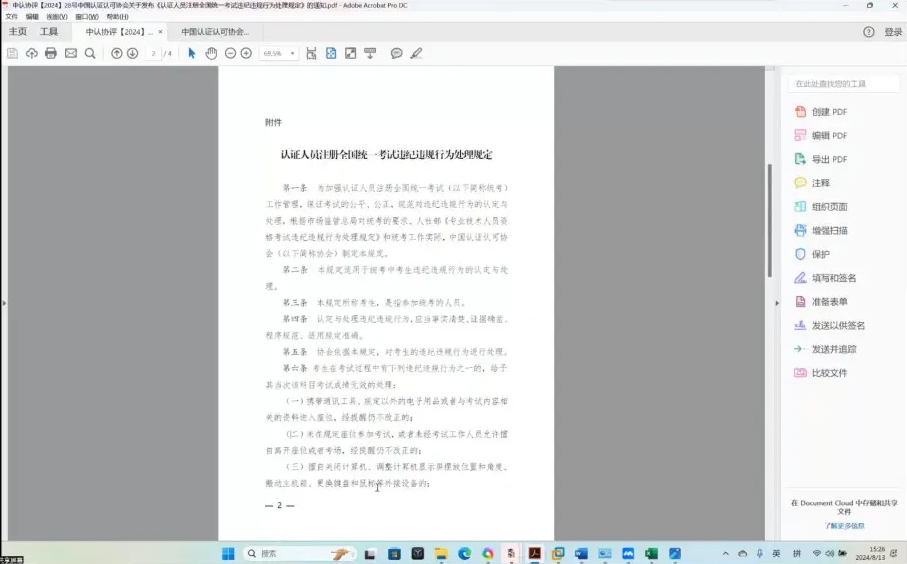The height and width of the screenshot is (564, 907).
Task: Add a comment with speech bubble icon
Action: point(396,53)
